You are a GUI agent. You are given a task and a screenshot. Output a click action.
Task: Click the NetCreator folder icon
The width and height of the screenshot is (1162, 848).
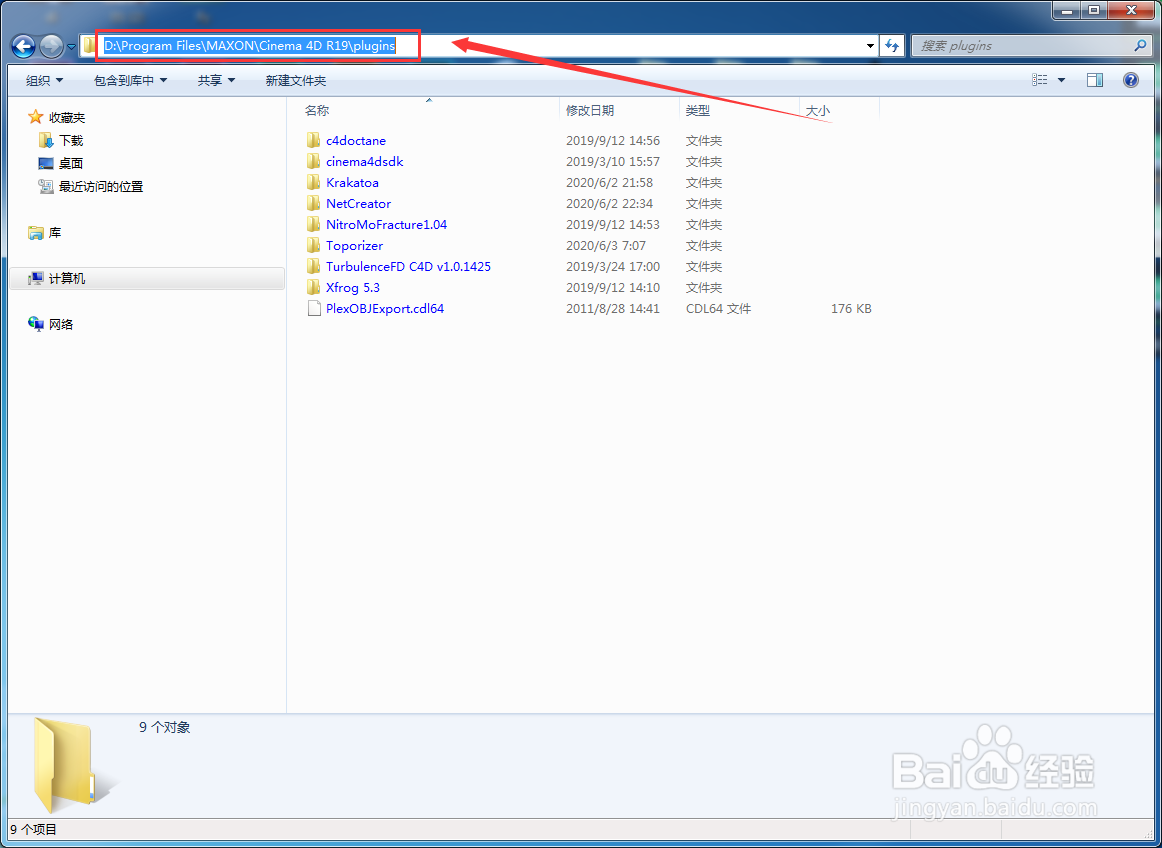[x=313, y=203]
